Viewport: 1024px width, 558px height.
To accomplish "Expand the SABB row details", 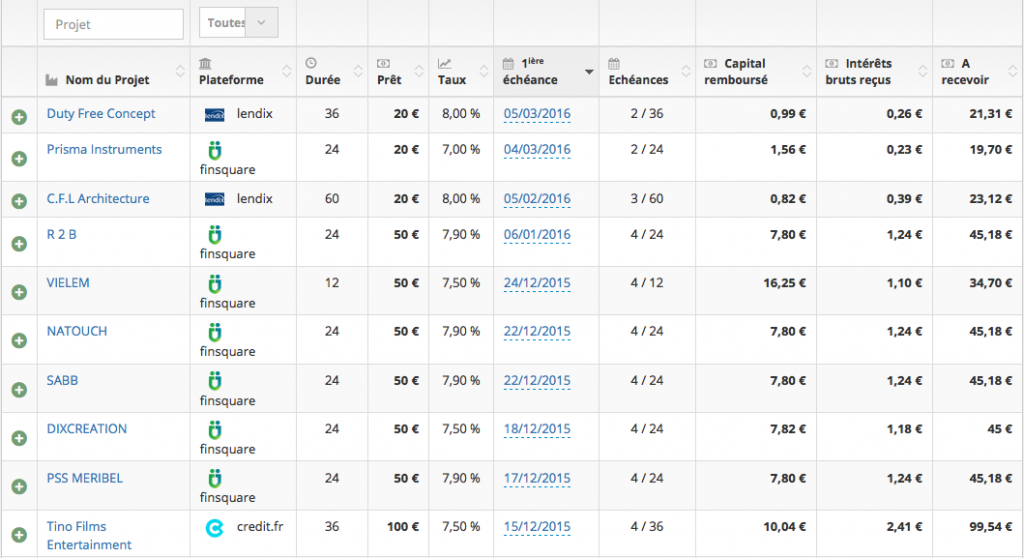I will tap(19, 389).
